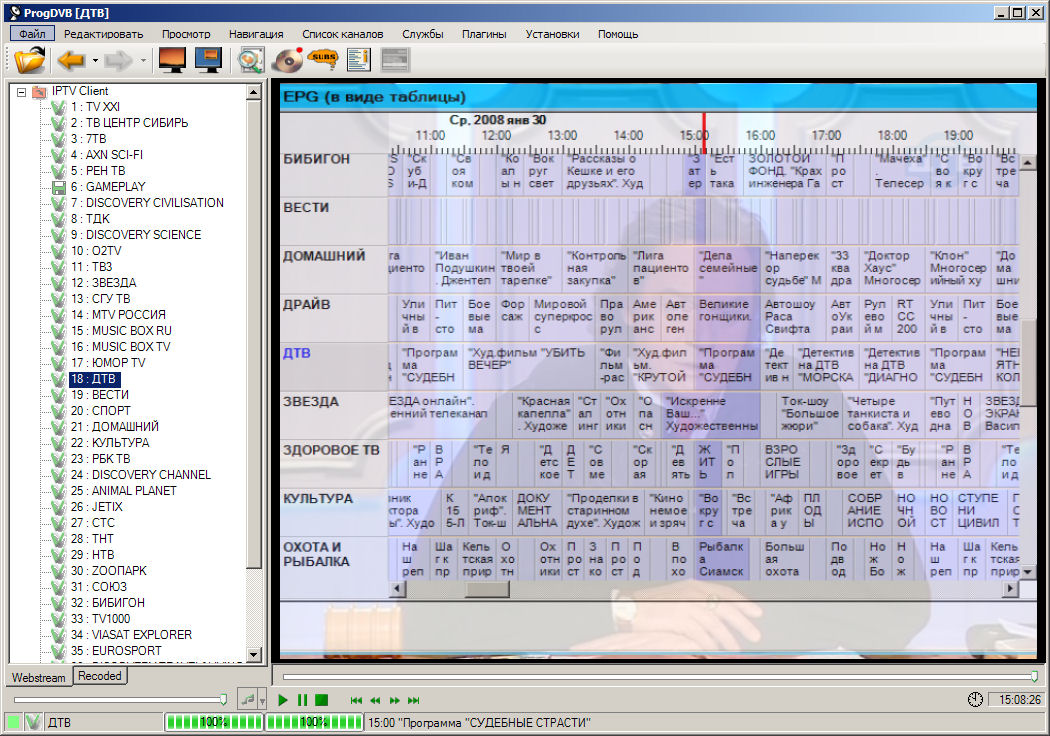Open audio track dropdown arrow

coord(262,701)
